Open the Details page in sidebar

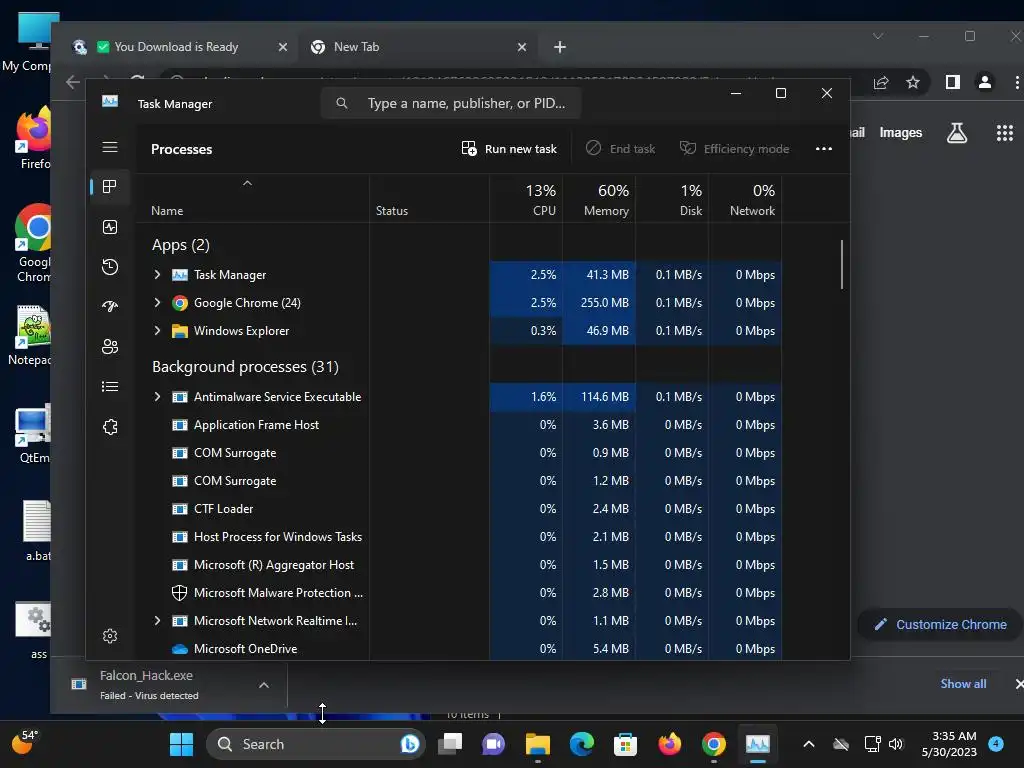click(110, 387)
